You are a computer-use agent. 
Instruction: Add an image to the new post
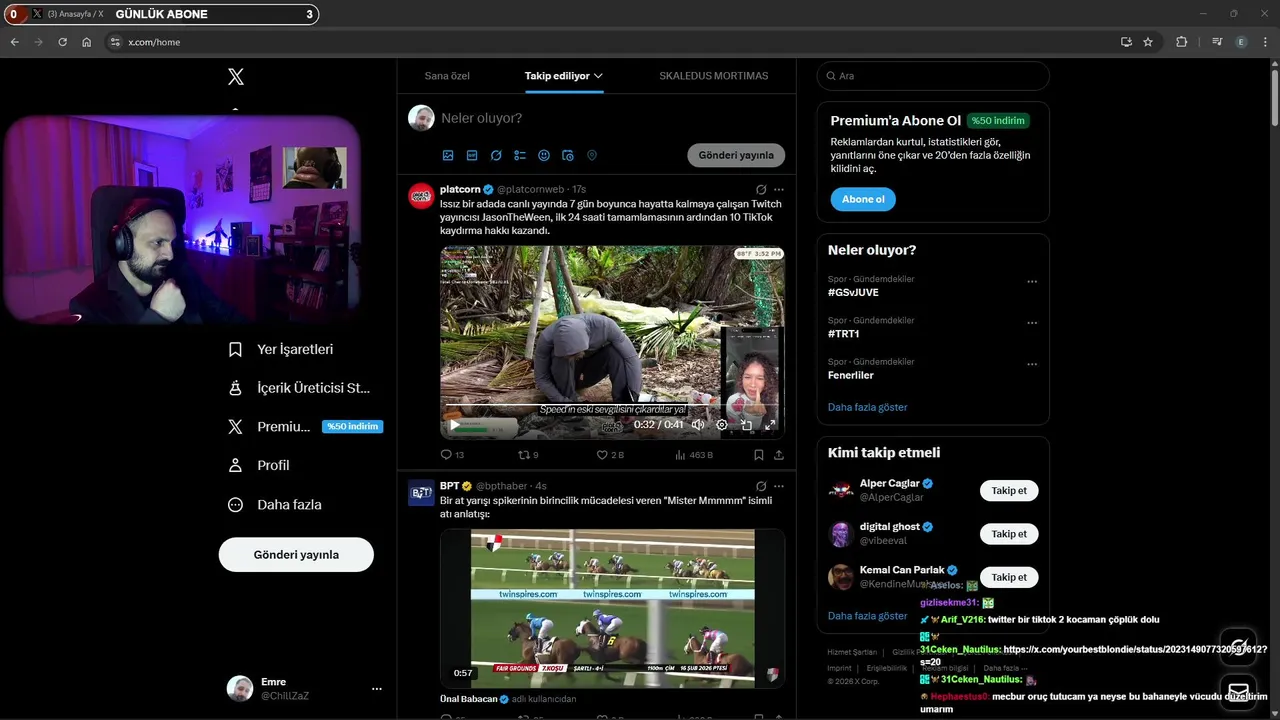point(448,155)
